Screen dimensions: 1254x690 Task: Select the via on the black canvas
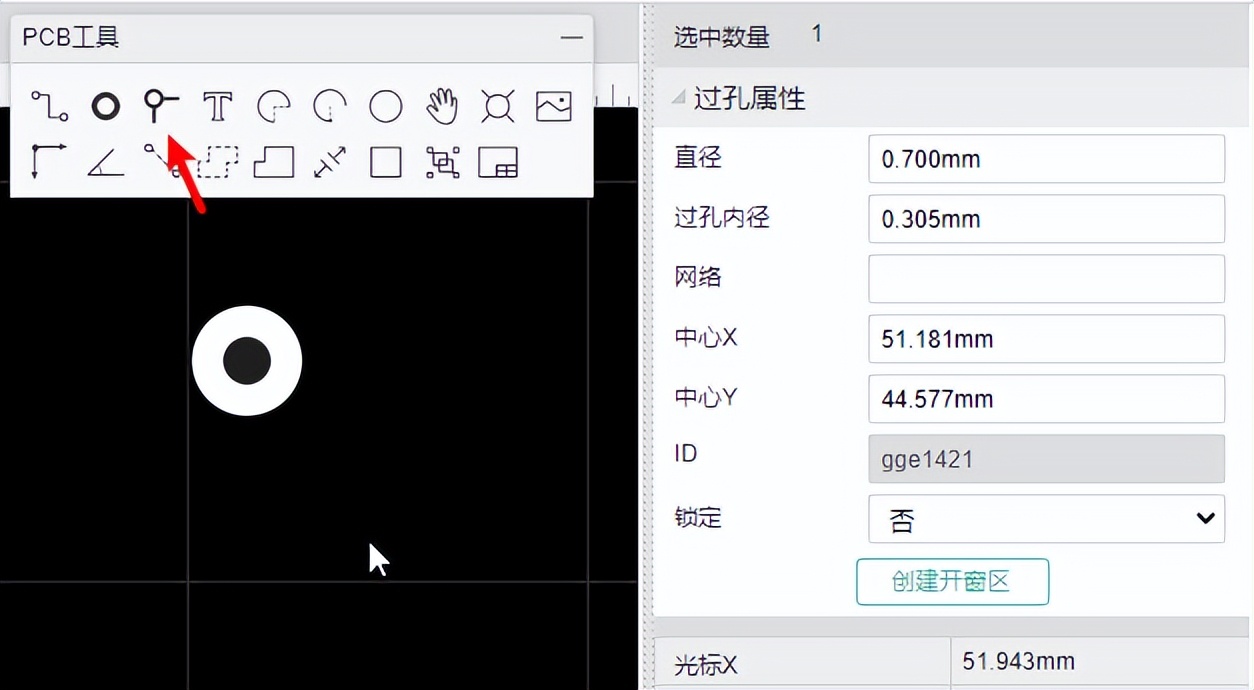coord(247,361)
